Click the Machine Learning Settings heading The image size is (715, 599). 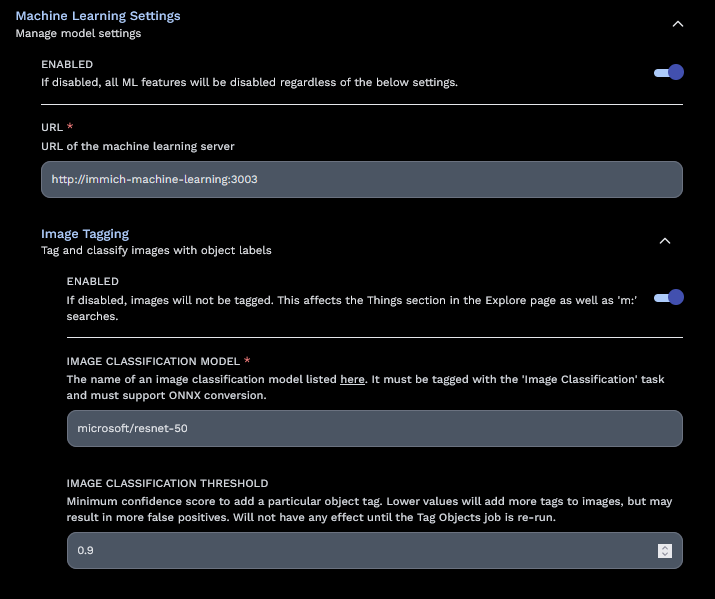point(98,16)
